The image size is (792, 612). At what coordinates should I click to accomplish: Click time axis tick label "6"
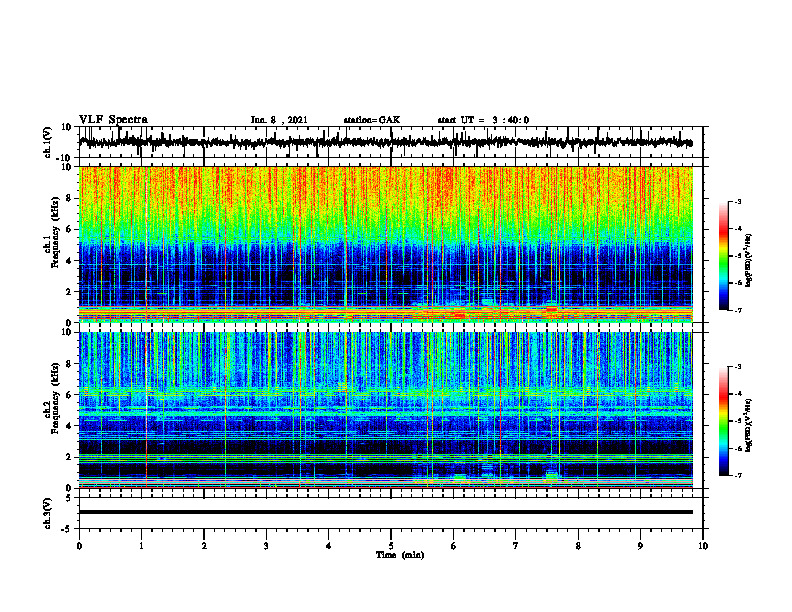(x=454, y=546)
